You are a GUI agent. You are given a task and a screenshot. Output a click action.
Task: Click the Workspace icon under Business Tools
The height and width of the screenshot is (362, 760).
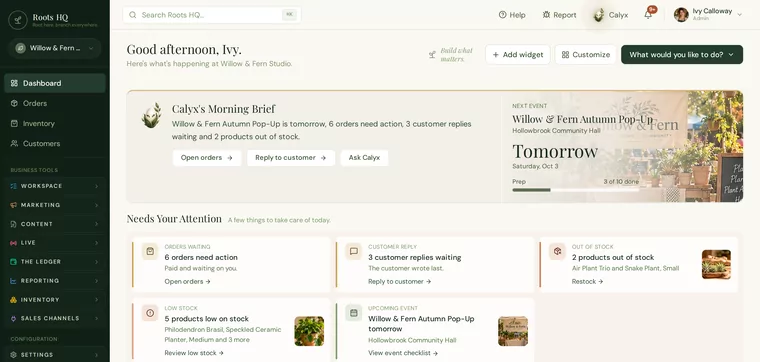point(14,186)
